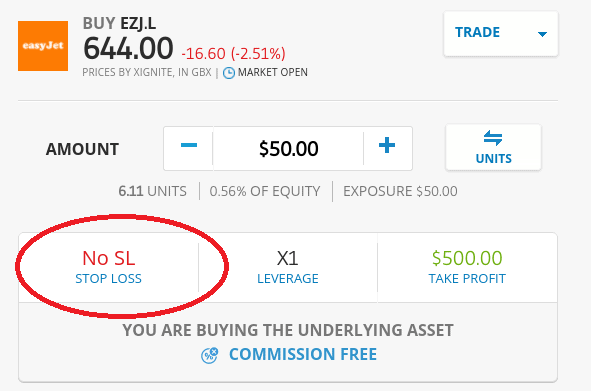The image size is (591, 391).
Task: Click the $50.00 amount input field
Action: (288, 149)
